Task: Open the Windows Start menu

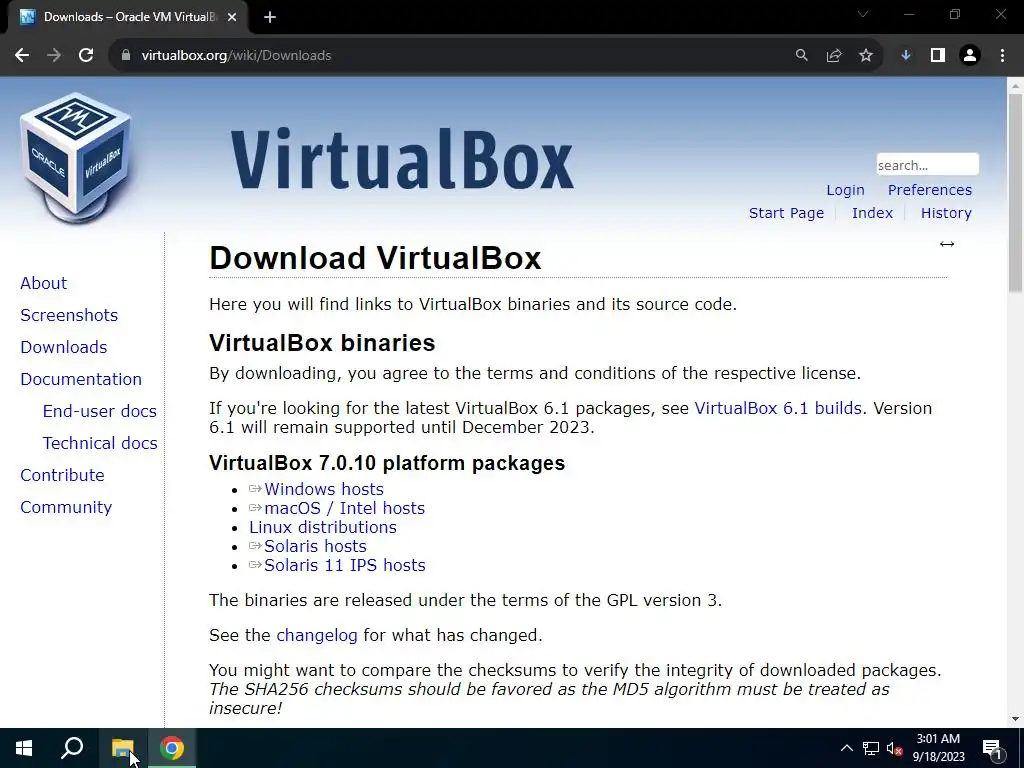Action: pos(24,748)
